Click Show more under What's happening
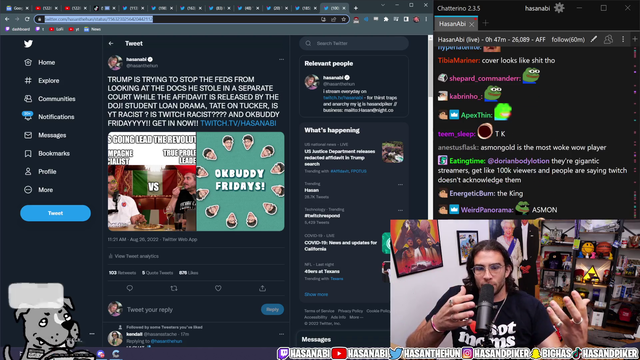This screenshot has width=640, height=360. 316,294
